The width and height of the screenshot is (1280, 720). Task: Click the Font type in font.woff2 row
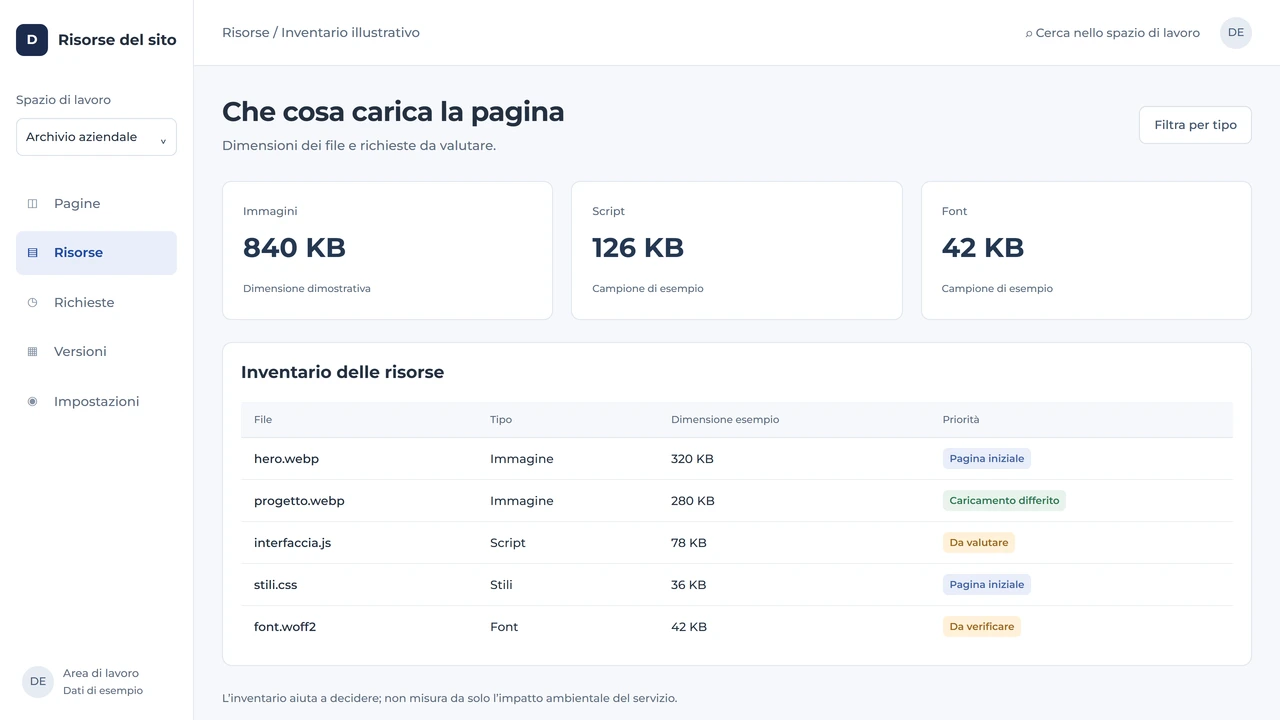(x=504, y=627)
